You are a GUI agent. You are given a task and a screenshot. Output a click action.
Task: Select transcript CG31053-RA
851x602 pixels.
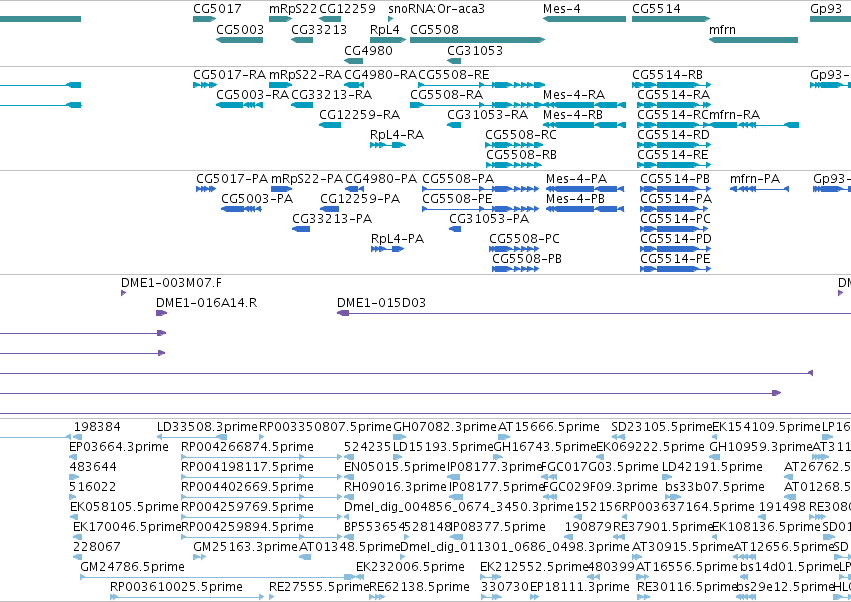(454, 125)
